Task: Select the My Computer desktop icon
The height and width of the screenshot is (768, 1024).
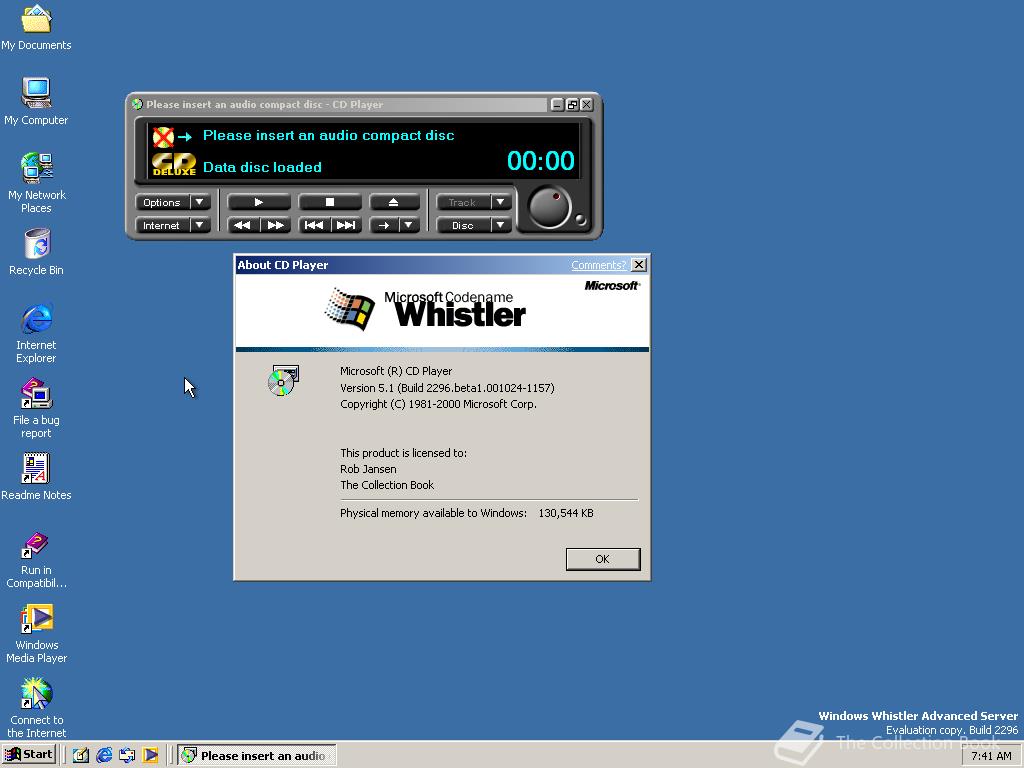Action: coord(36,101)
